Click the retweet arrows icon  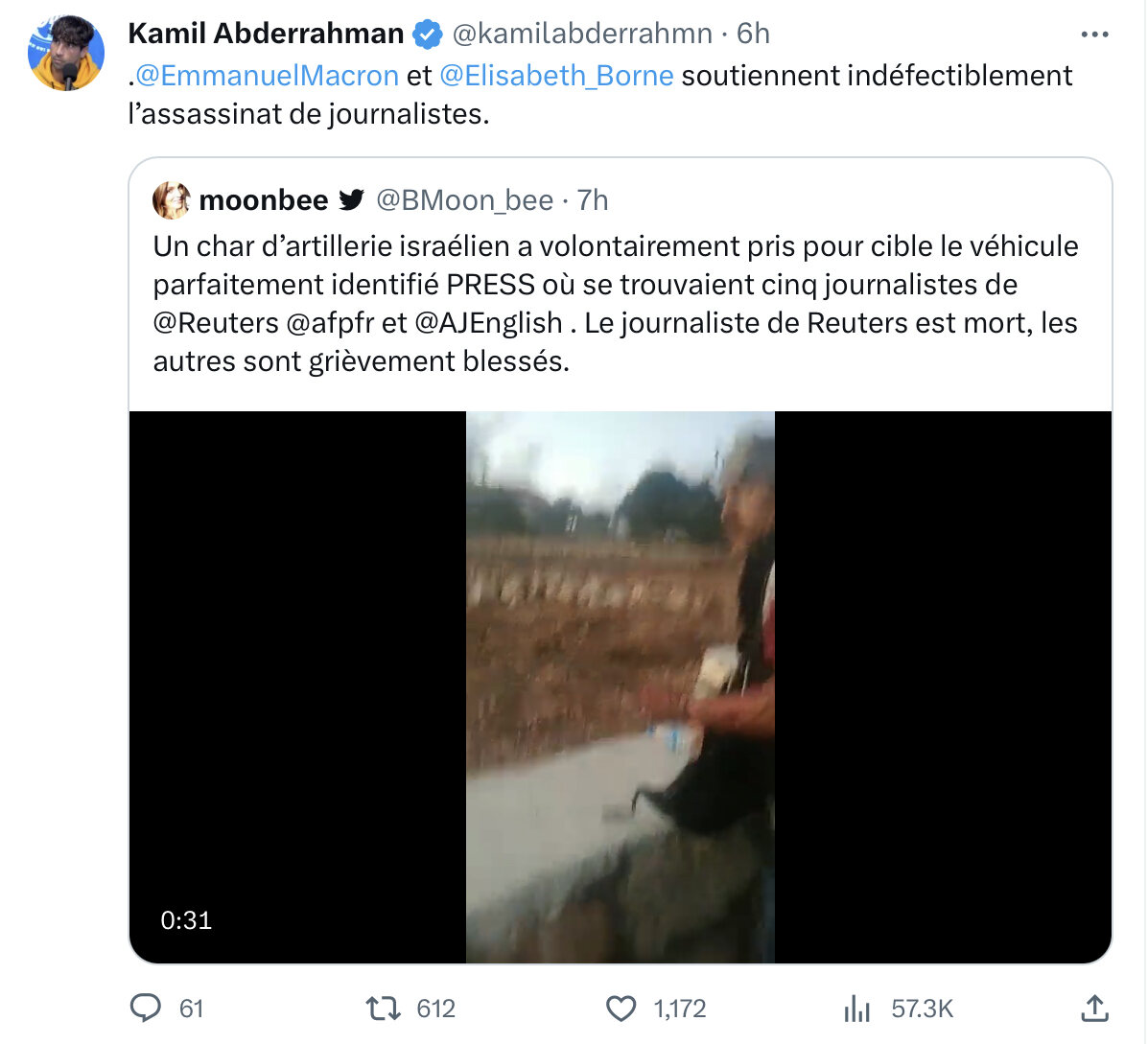(383, 1009)
